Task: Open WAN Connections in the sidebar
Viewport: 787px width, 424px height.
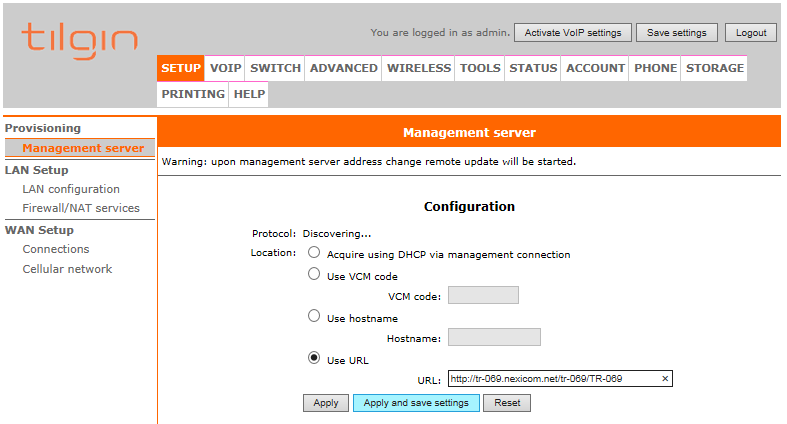Action: click(56, 249)
